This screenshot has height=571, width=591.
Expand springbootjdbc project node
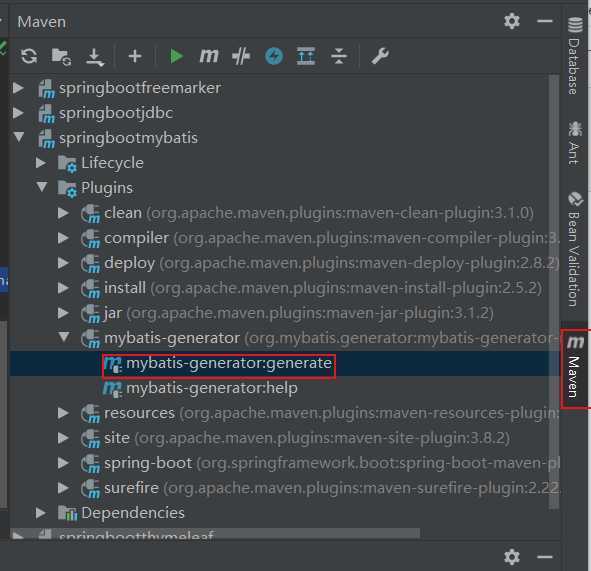18,113
